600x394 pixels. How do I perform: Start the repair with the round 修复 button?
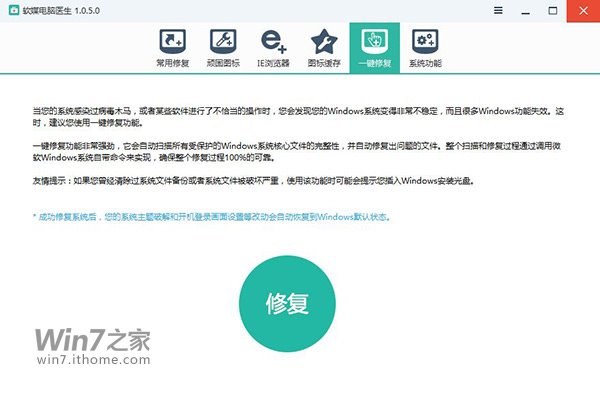(287, 304)
